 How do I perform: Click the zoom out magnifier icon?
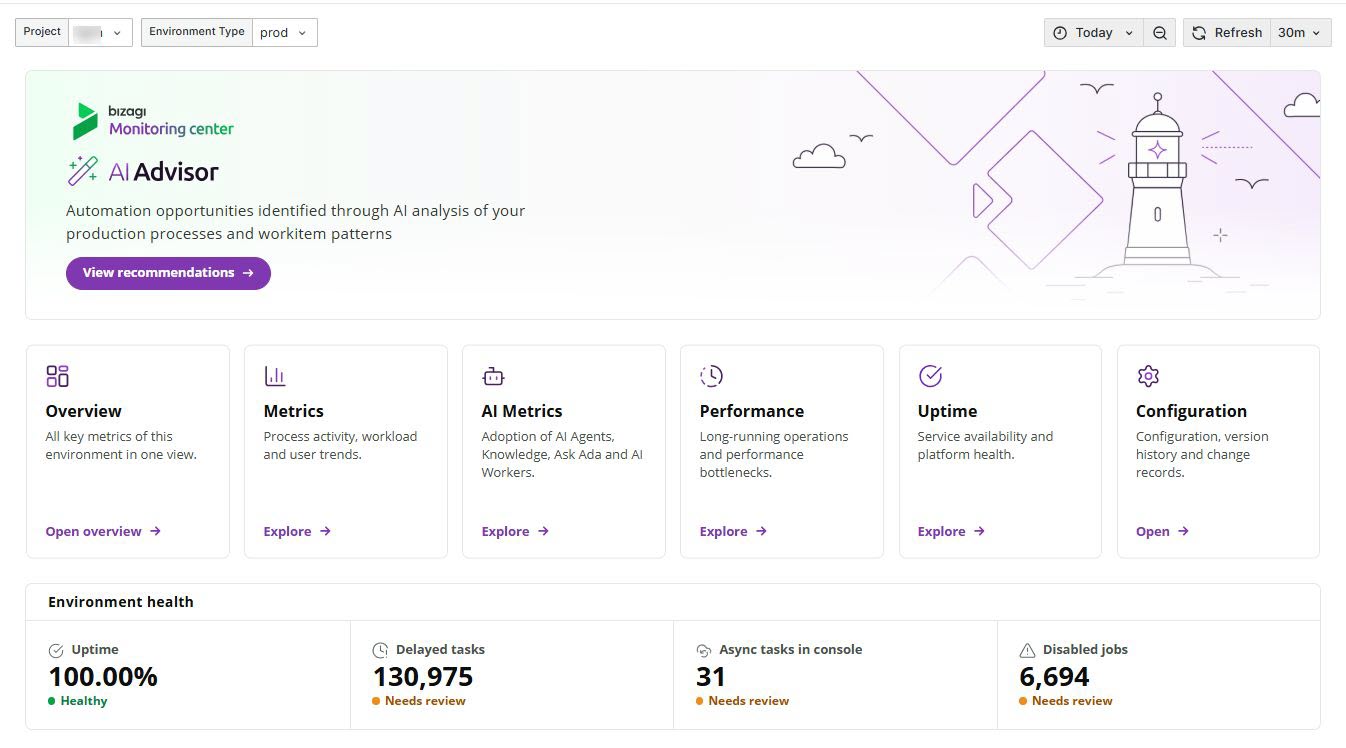click(1159, 33)
